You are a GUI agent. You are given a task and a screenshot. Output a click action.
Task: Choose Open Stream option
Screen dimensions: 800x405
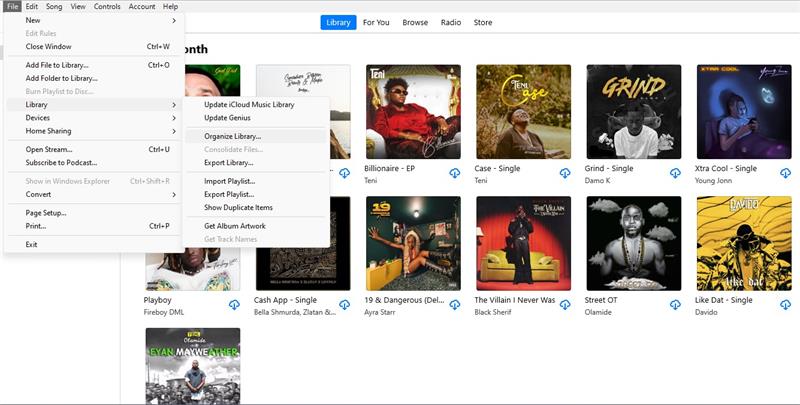click(94, 149)
